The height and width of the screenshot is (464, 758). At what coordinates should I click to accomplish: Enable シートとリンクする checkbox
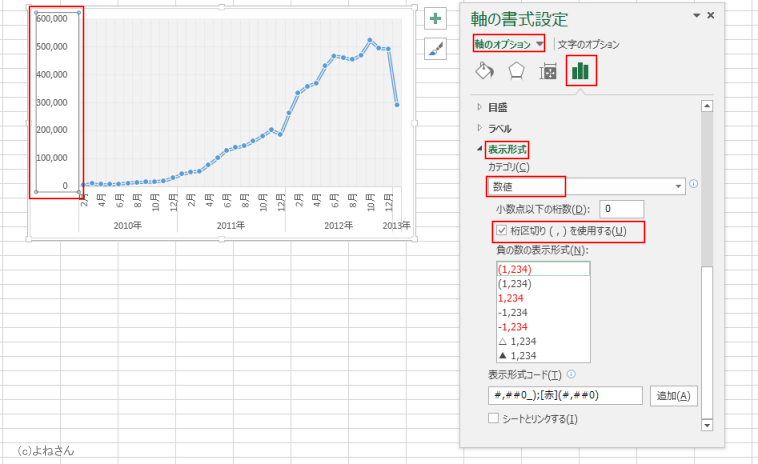click(x=493, y=418)
